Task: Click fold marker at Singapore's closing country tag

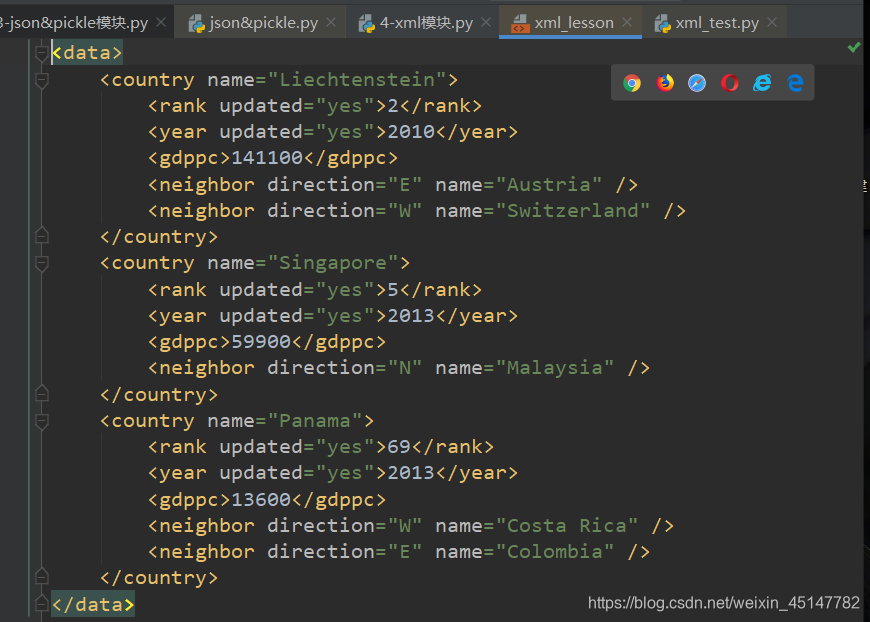Action: [42, 393]
